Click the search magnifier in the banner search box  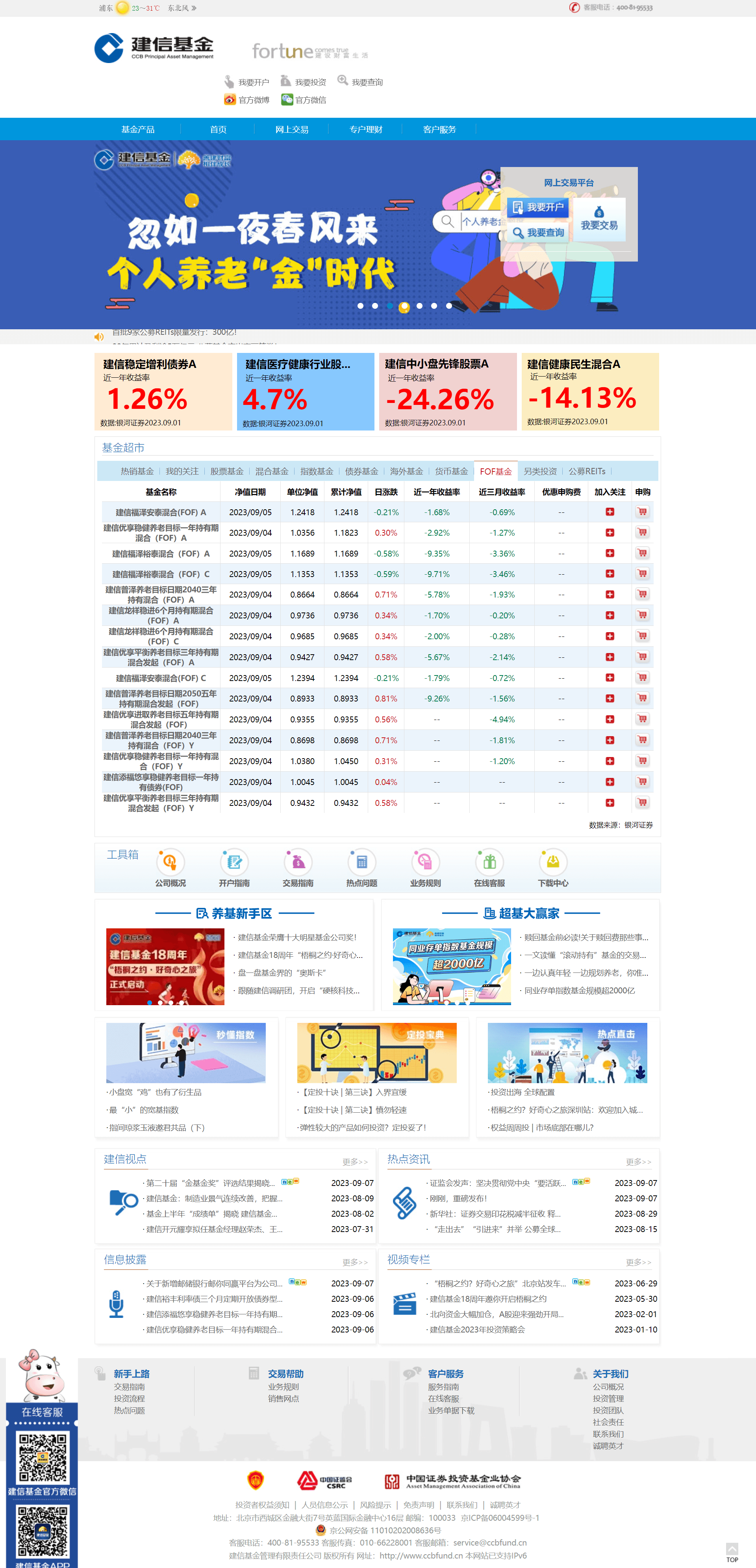coord(447,221)
